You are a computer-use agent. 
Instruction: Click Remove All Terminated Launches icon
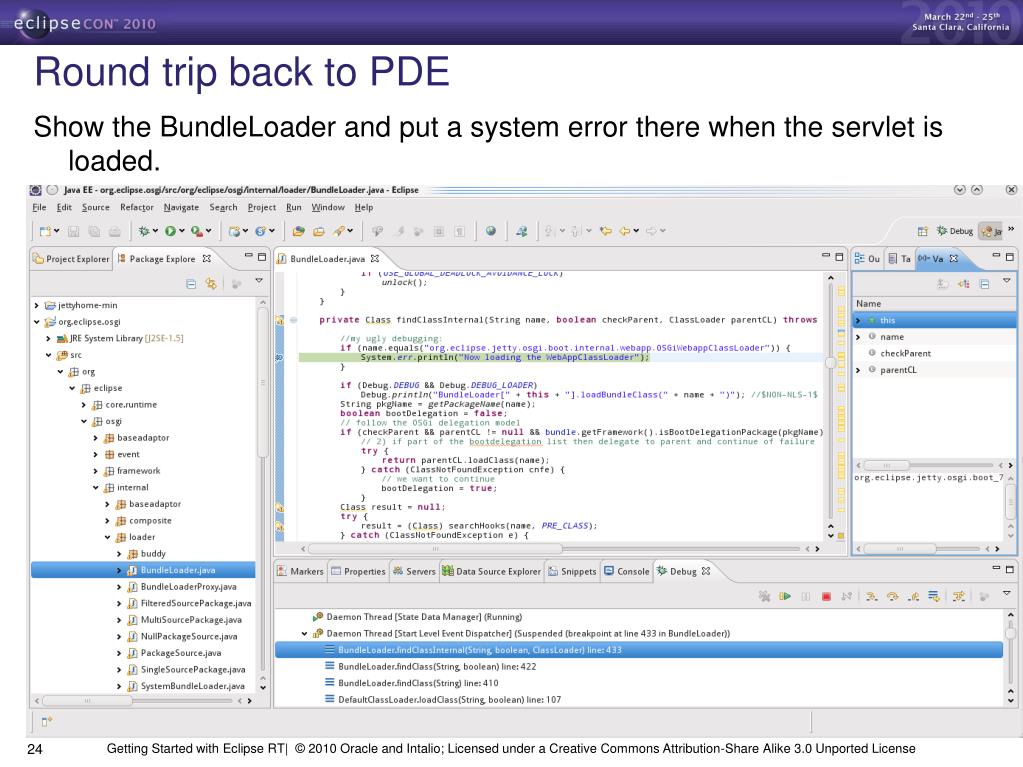tap(764, 596)
